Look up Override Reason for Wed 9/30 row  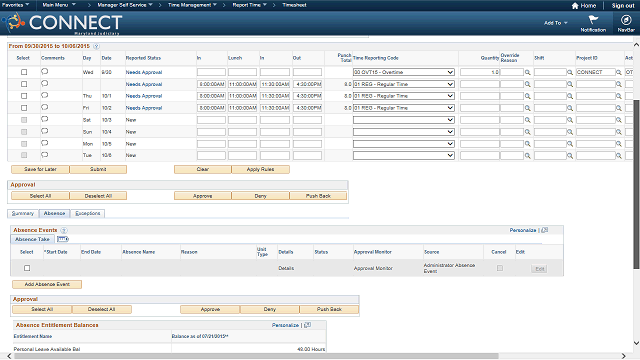[x=527, y=72]
